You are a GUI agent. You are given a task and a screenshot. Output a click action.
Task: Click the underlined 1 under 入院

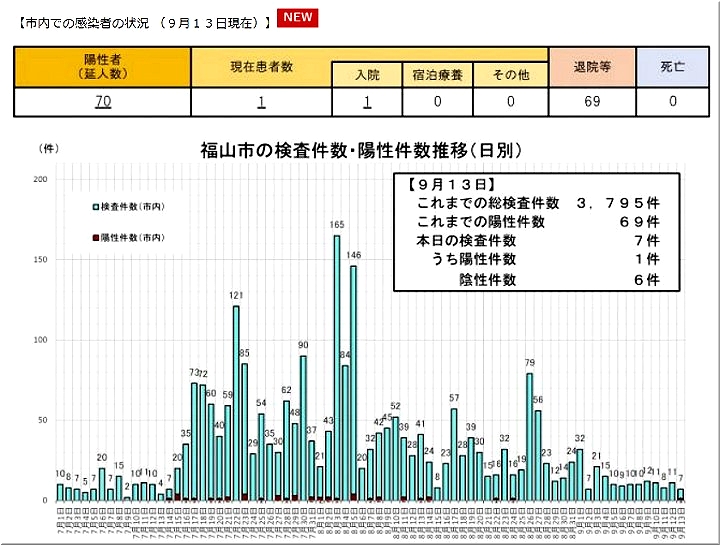367,102
